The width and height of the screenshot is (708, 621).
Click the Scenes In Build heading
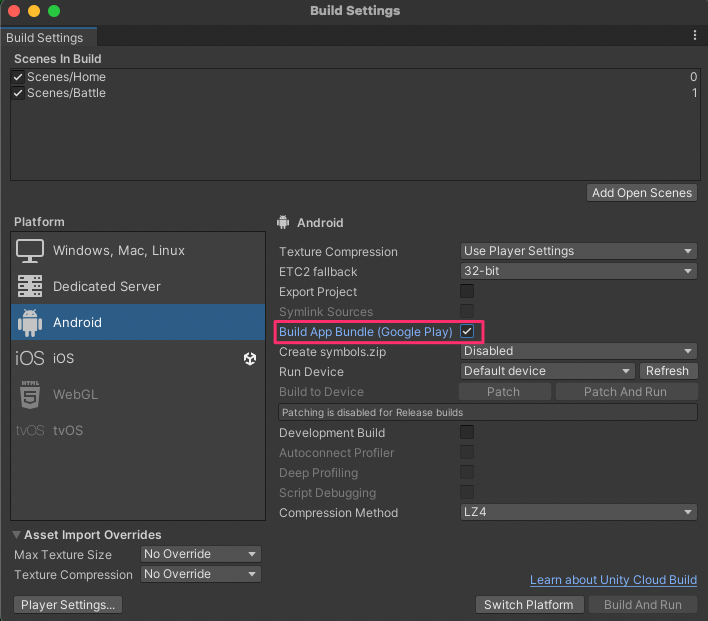point(58,59)
